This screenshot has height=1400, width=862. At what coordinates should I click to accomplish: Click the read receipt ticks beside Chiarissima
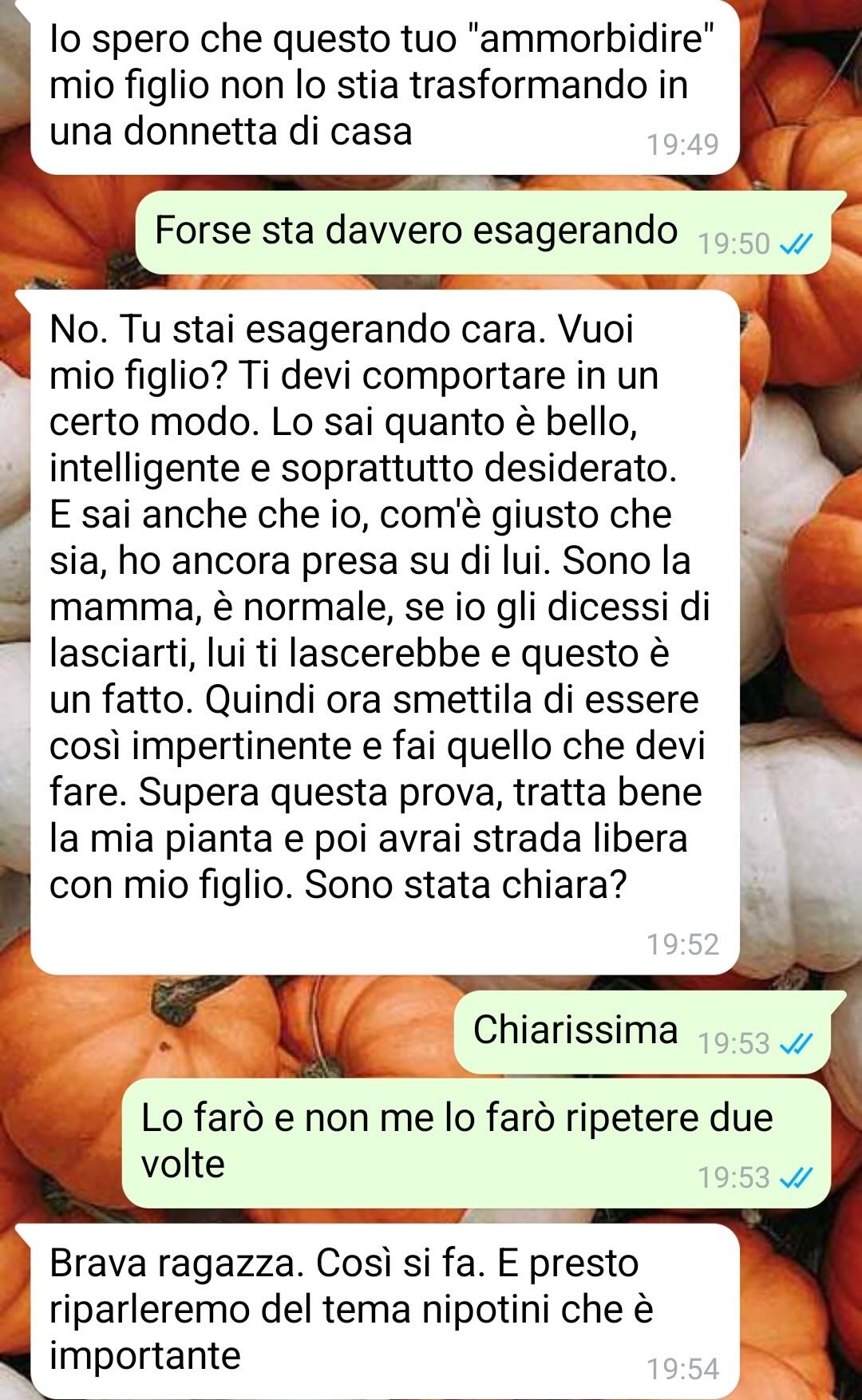pos(796,1043)
